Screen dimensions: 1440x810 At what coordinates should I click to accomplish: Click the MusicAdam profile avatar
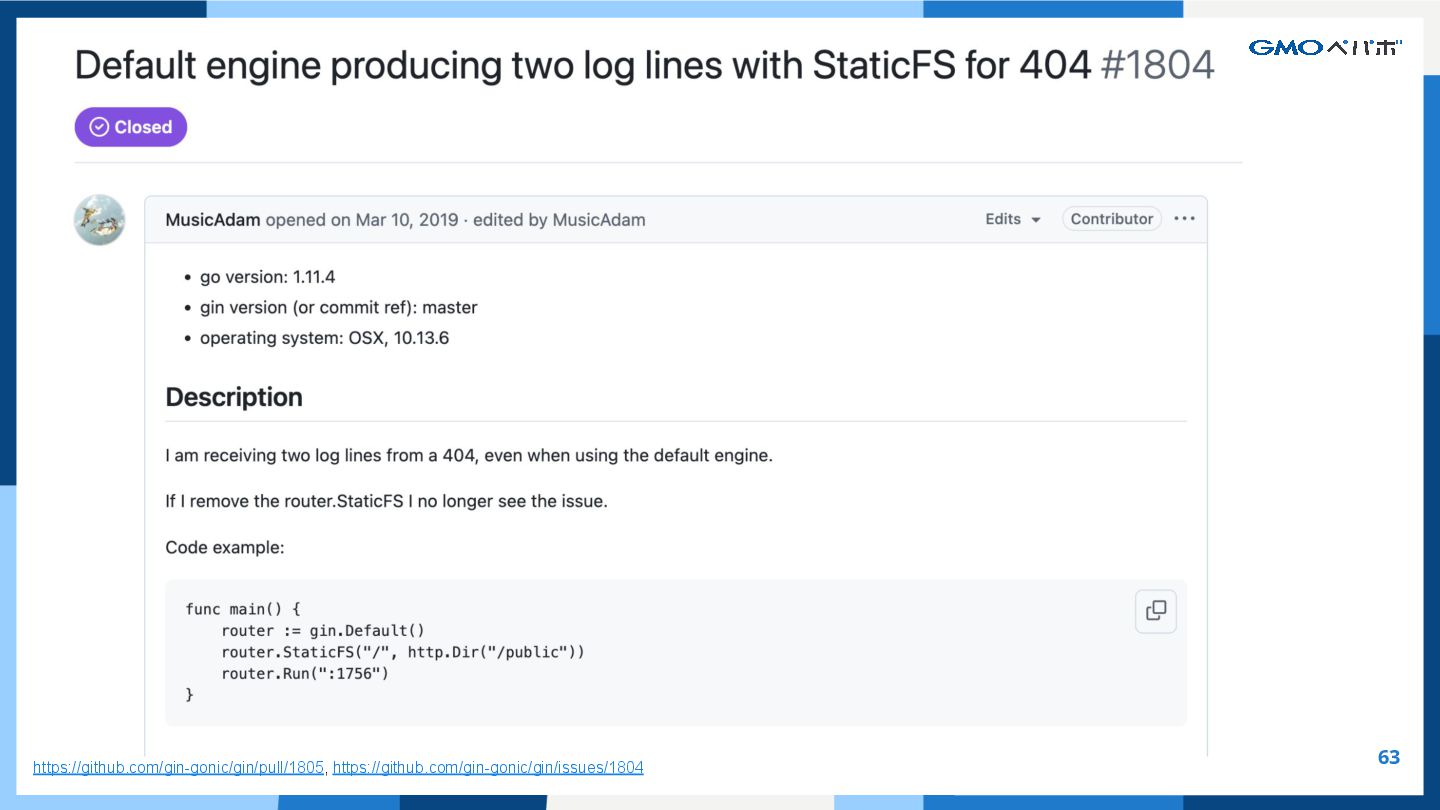(99, 220)
